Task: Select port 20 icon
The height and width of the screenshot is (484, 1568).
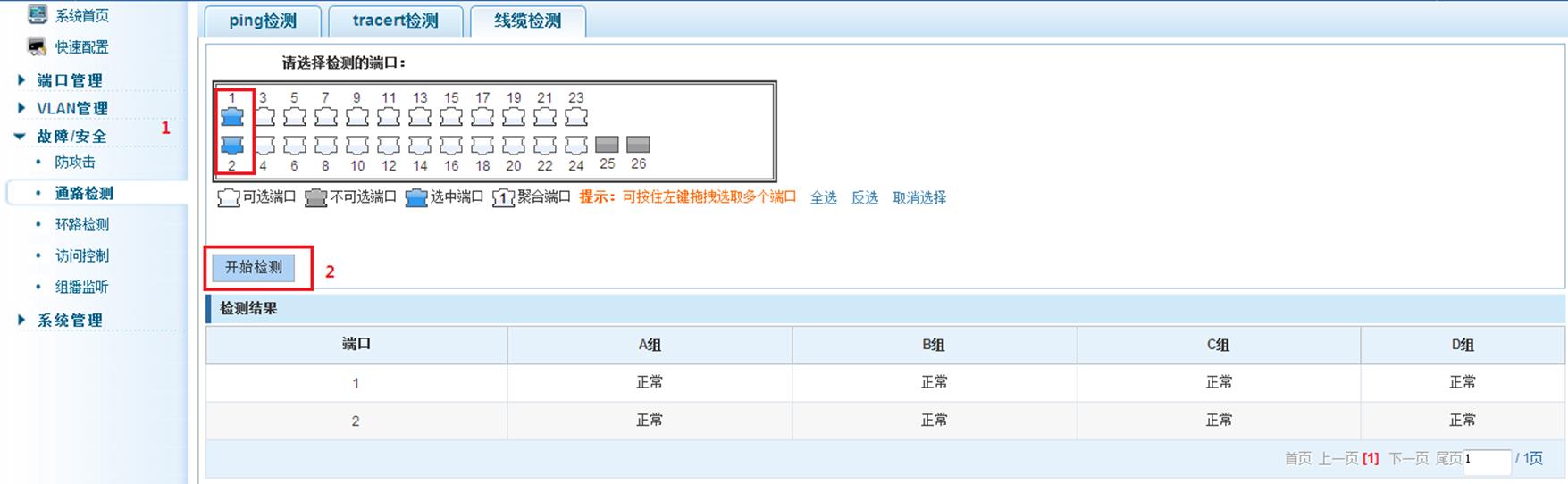Action: pyautogui.click(x=514, y=145)
